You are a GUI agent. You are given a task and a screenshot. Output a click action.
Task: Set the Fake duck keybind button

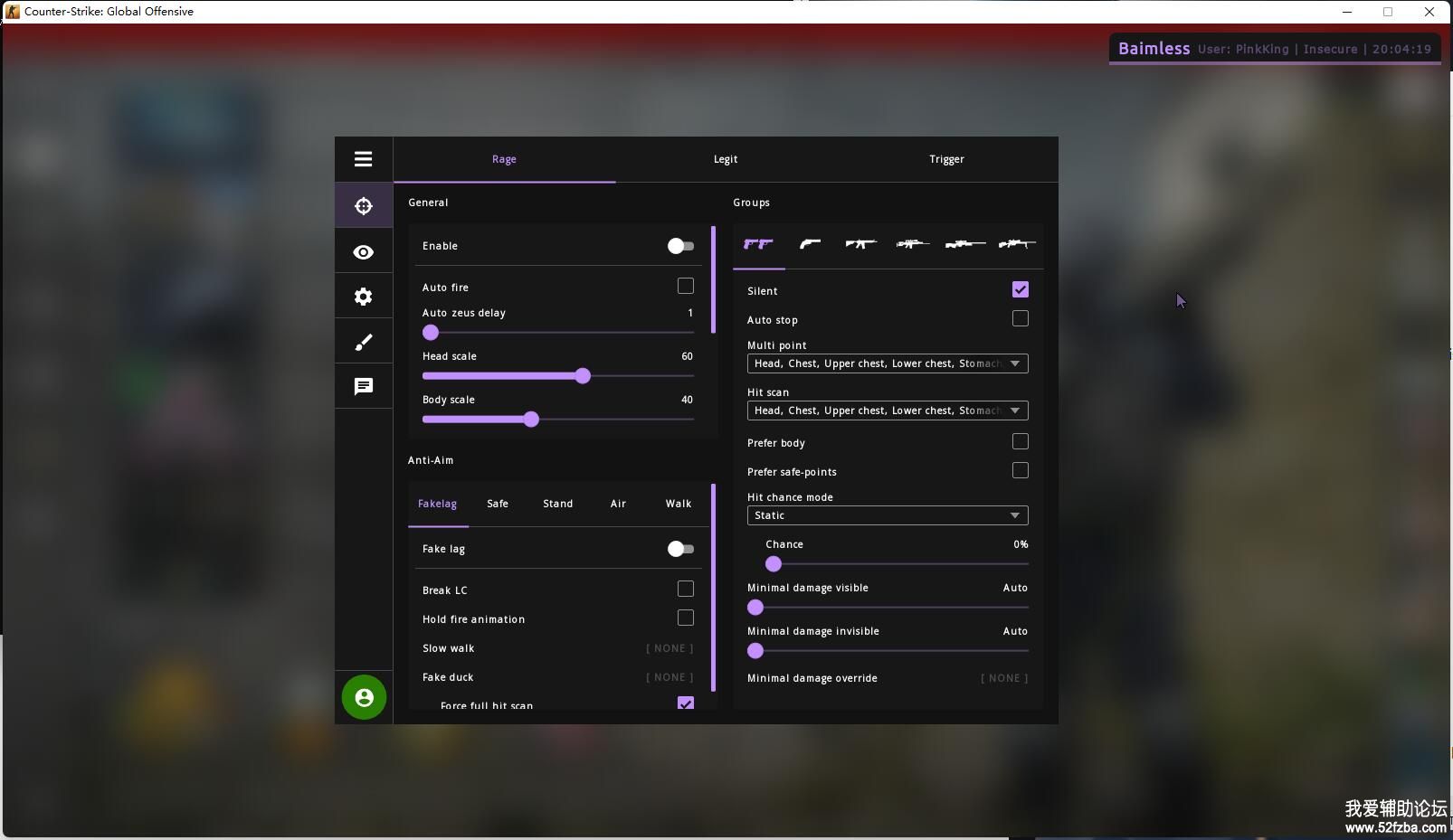click(x=670, y=677)
